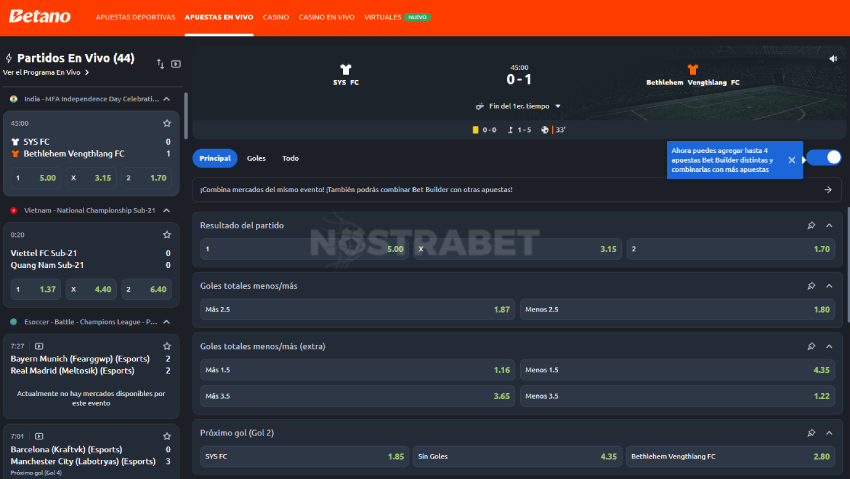Open the Fin del 1er. tiempo dropdown
850x479 pixels.
[x=518, y=106]
